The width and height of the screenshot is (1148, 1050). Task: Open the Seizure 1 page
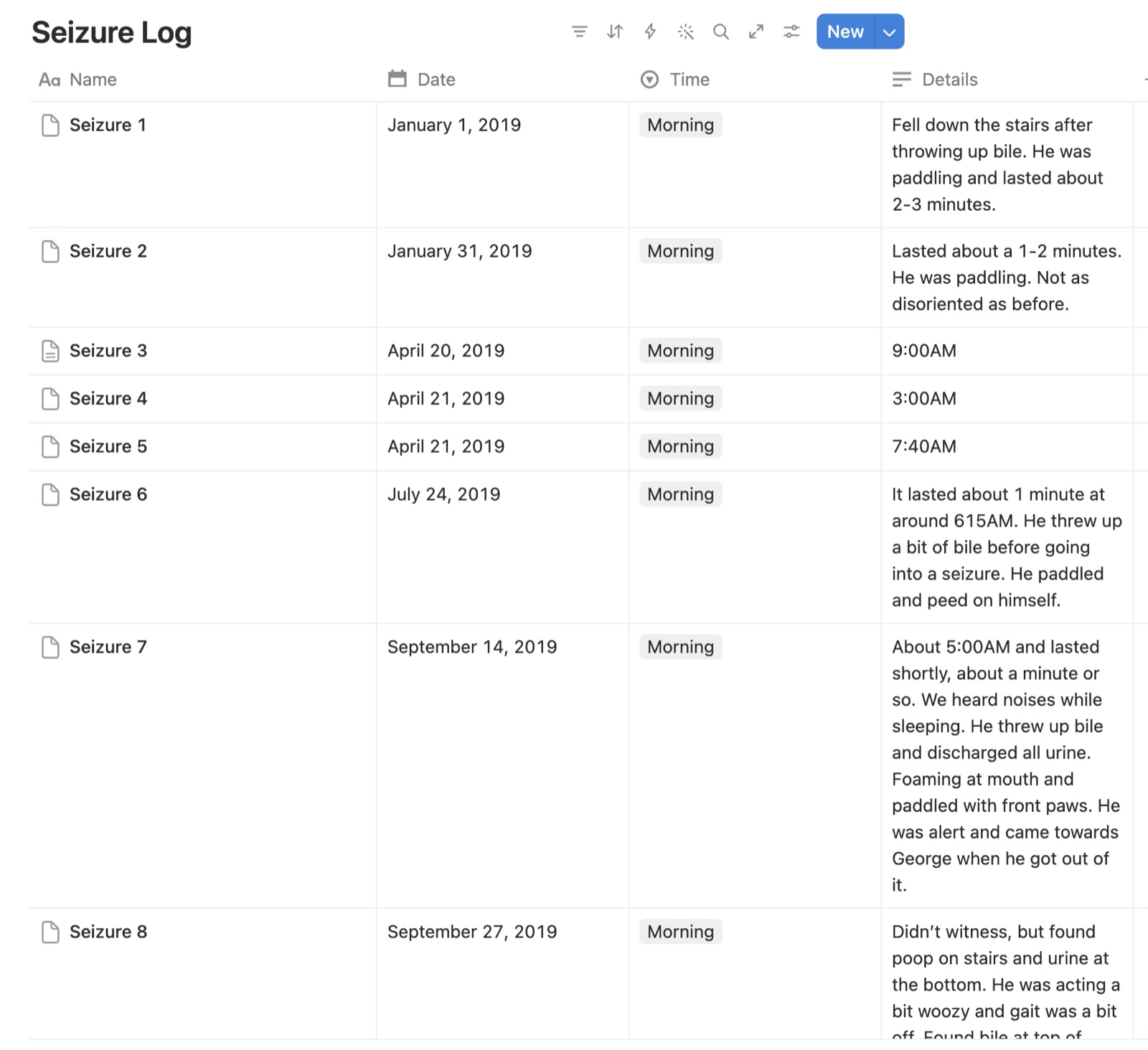point(108,125)
